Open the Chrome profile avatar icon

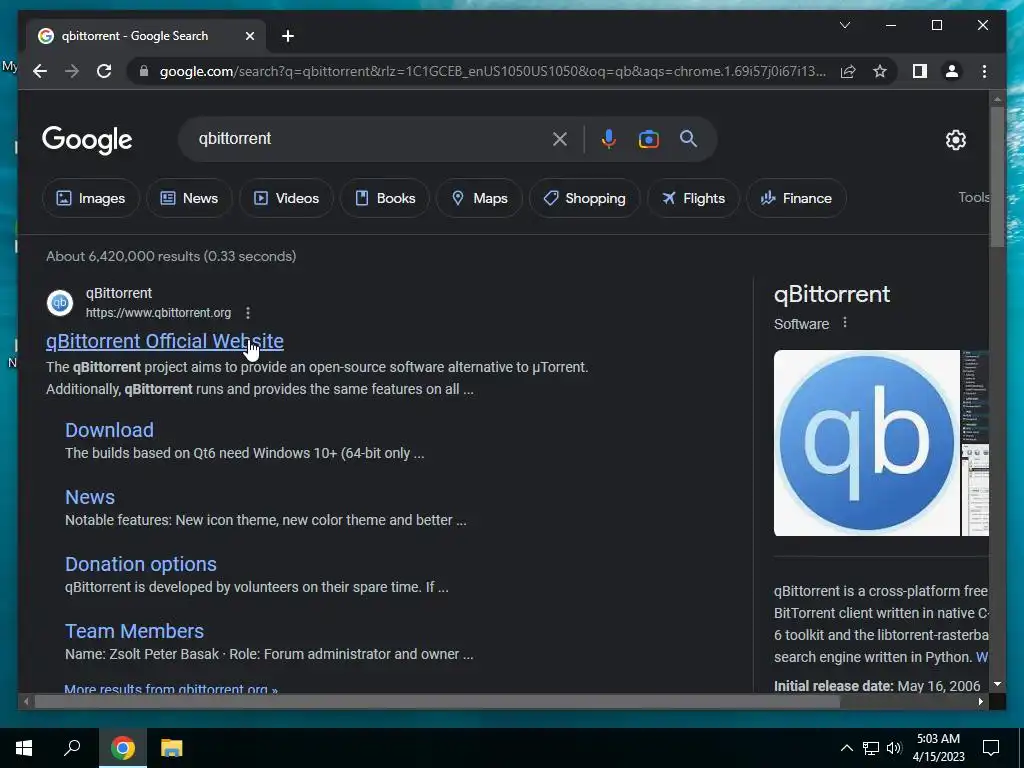pos(952,71)
